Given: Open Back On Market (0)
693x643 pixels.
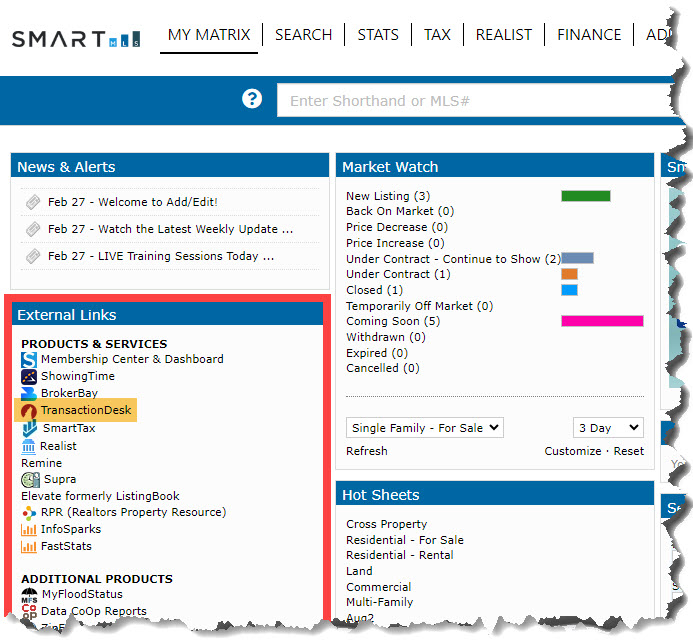Looking at the screenshot, I should [400, 212].
